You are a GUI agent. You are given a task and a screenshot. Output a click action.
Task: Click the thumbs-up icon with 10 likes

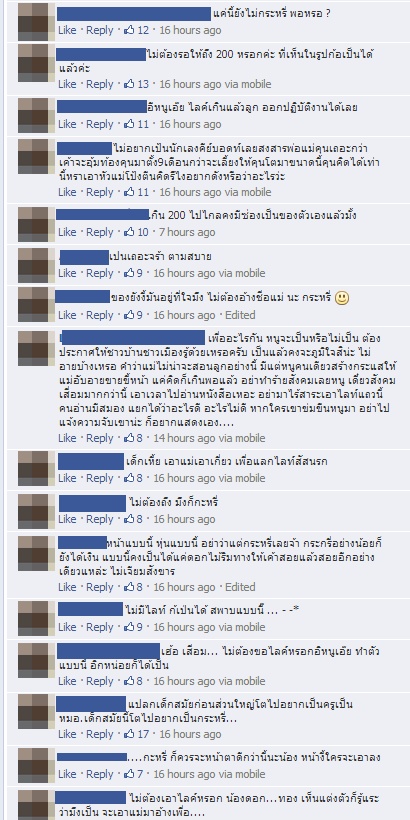point(129,232)
